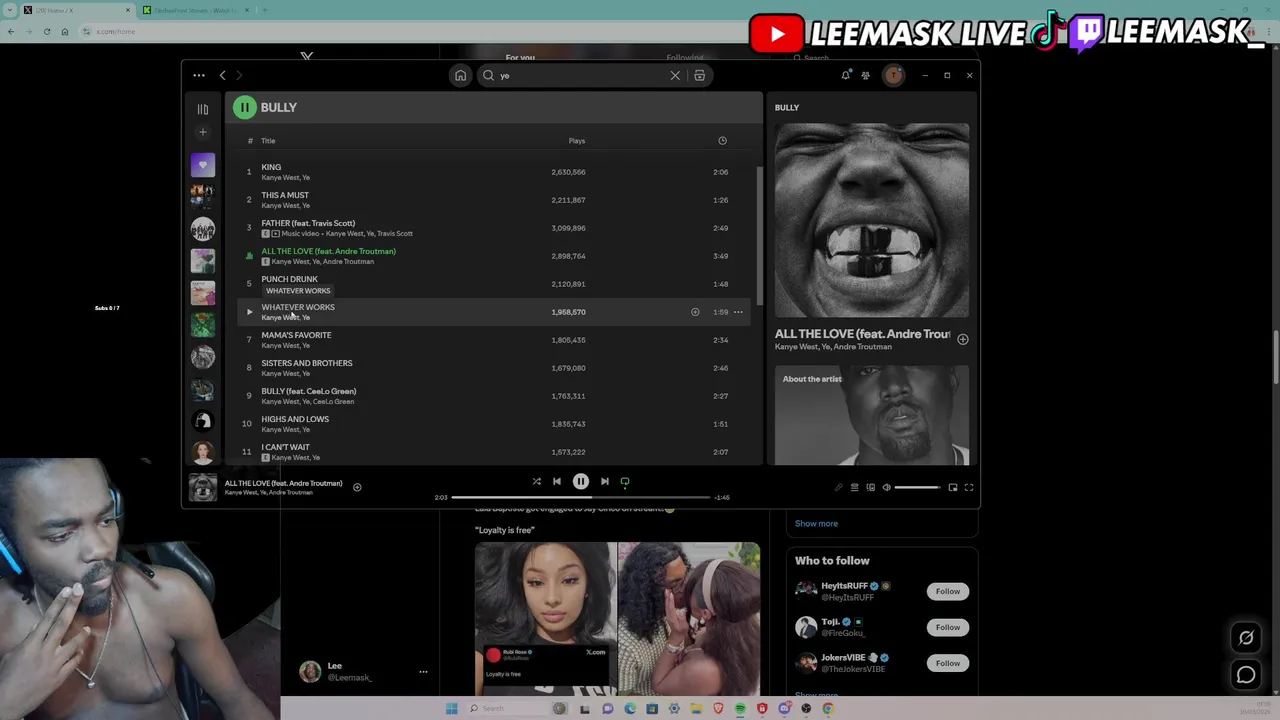The image size is (1280, 720).
Task: Open Grok icon at the X page corner
Action: coord(1246,638)
